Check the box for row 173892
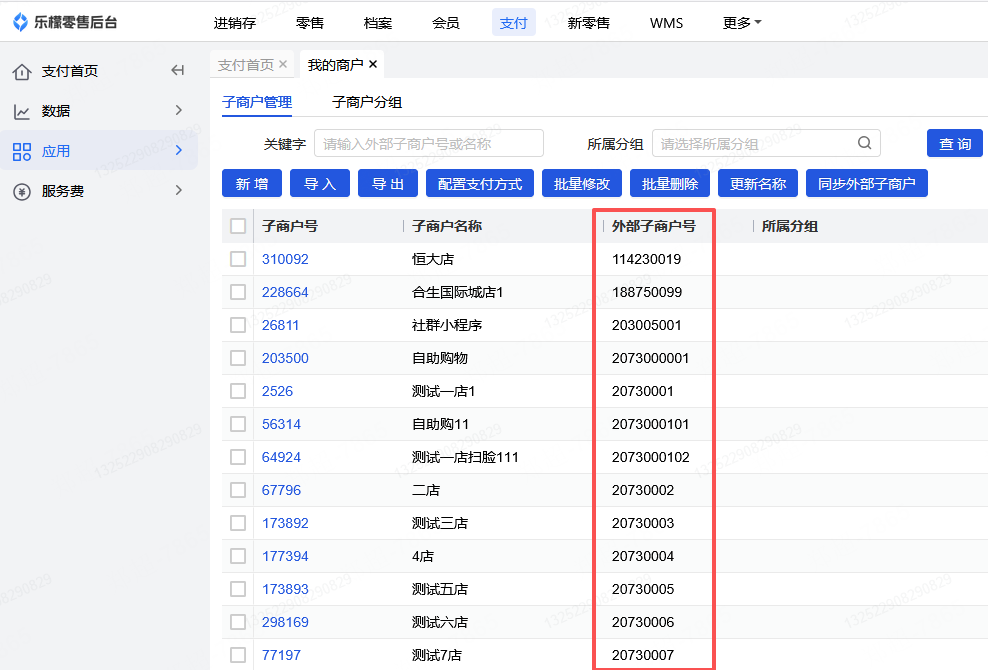This screenshot has width=988, height=670. (x=238, y=523)
